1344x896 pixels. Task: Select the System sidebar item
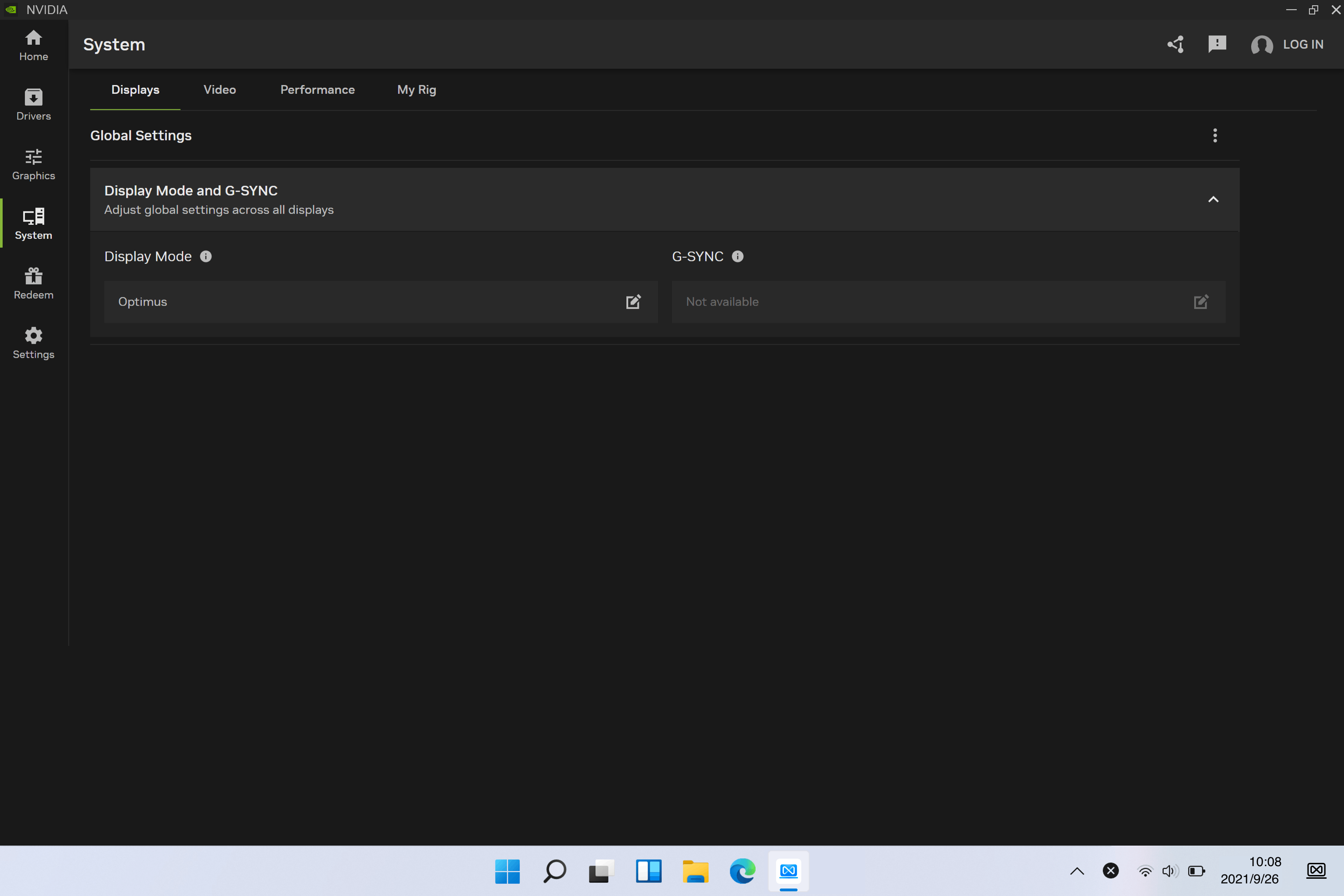click(34, 224)
